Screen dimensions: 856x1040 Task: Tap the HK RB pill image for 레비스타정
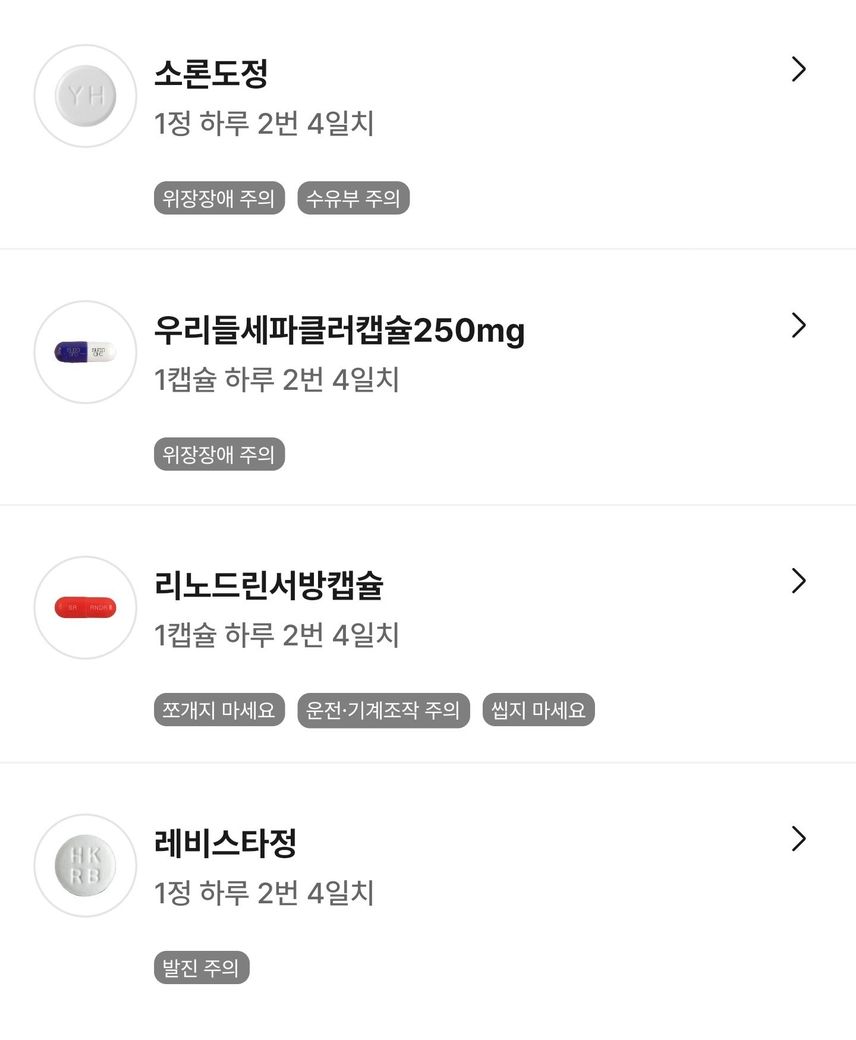point(85,864)
